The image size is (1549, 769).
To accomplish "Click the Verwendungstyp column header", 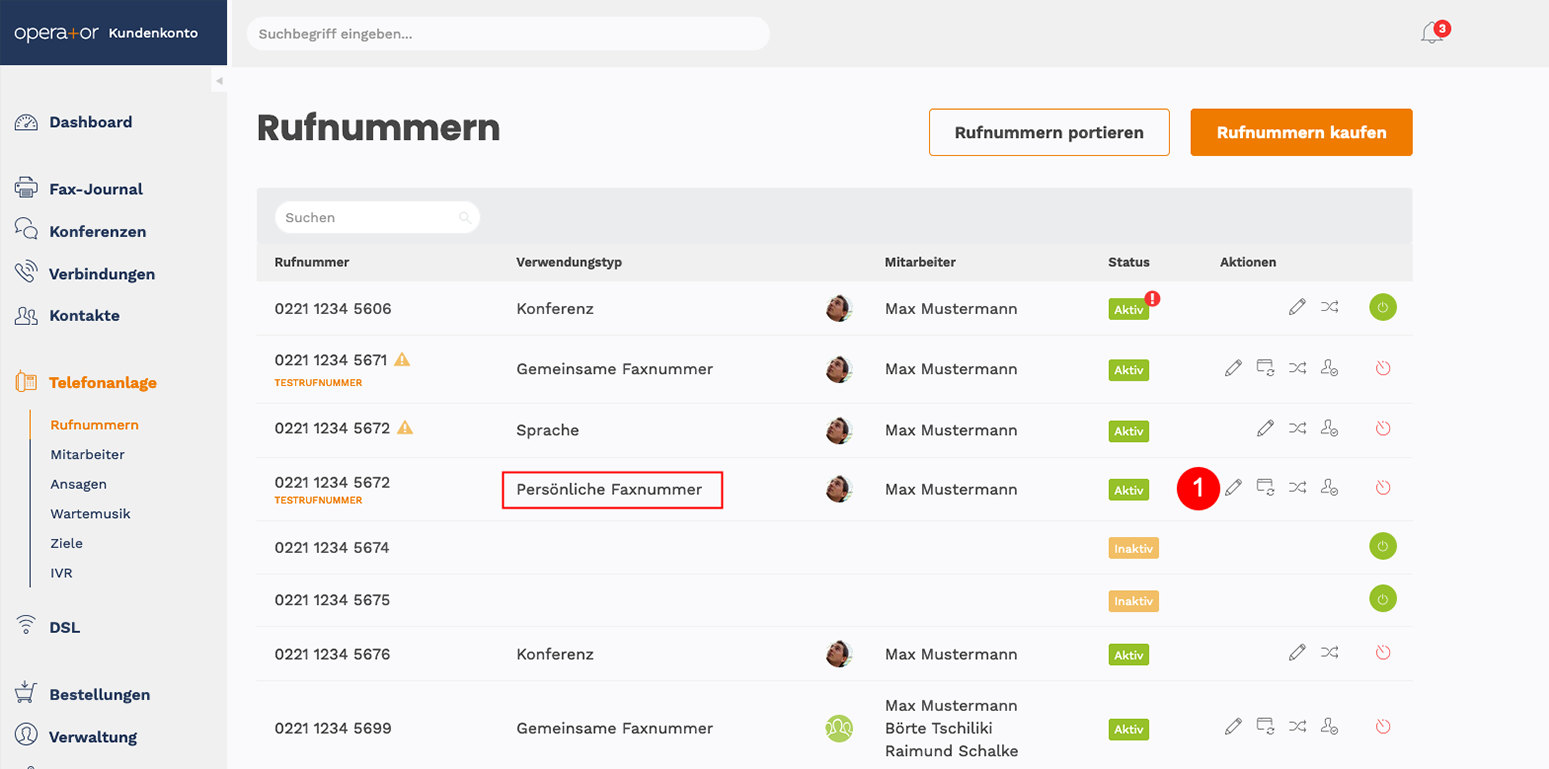I will [x=569, y=262].
